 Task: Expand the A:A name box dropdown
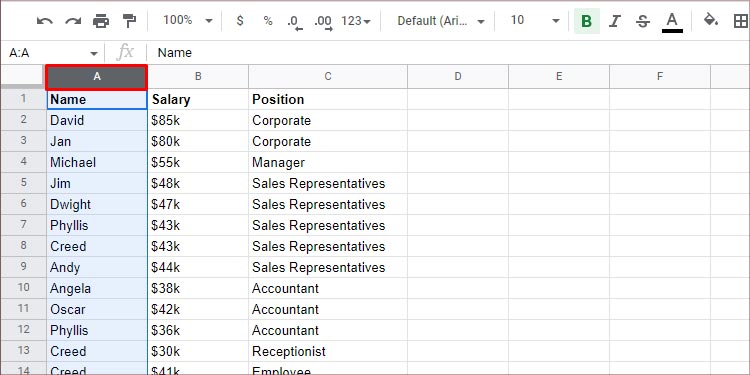click(94, 53)
